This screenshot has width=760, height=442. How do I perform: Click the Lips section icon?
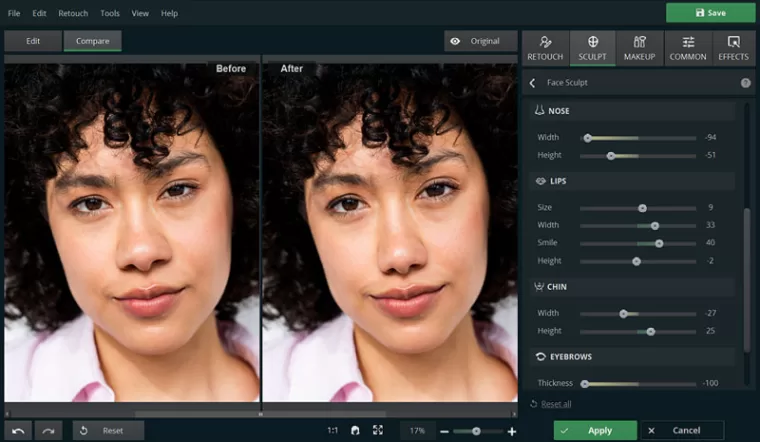pyautogui.click(x=540, y=181)
